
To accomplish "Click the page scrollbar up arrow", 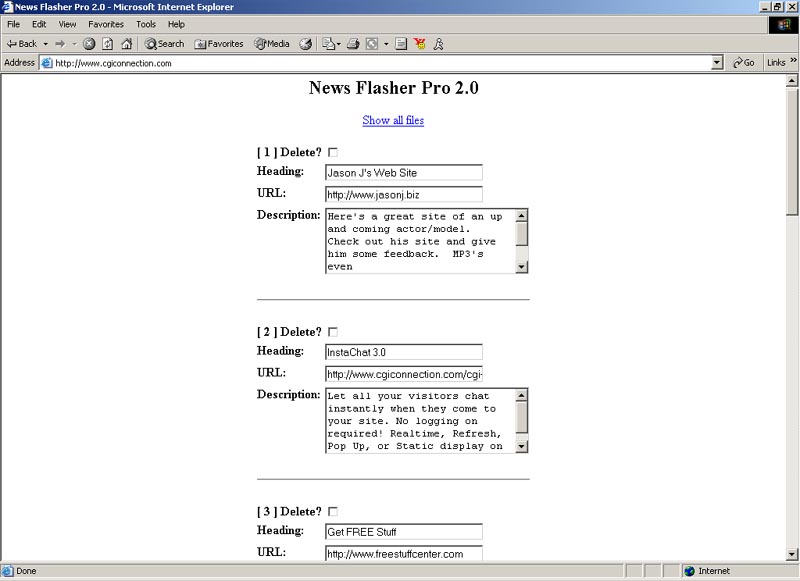I will tap(792, 81).
